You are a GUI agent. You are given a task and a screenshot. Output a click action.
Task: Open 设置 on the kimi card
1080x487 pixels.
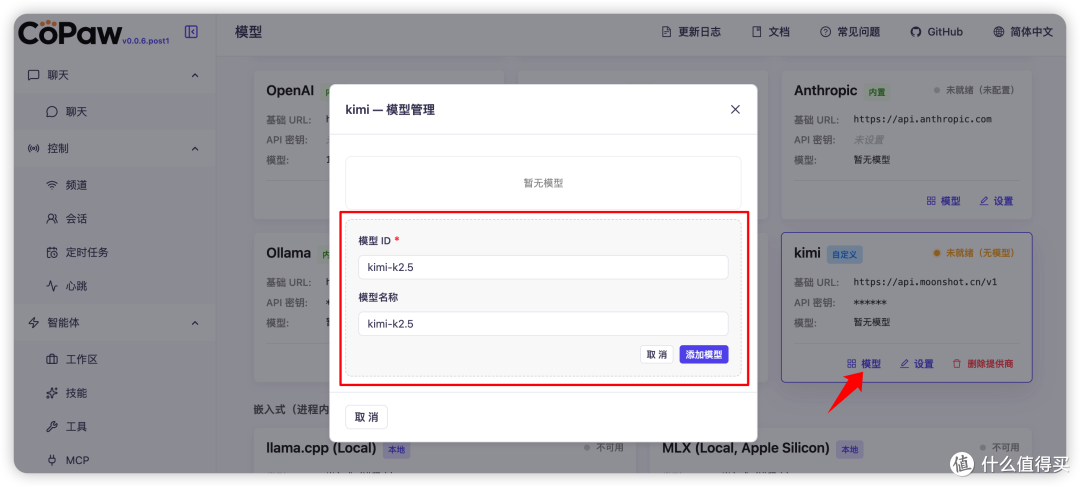point(916,364)
